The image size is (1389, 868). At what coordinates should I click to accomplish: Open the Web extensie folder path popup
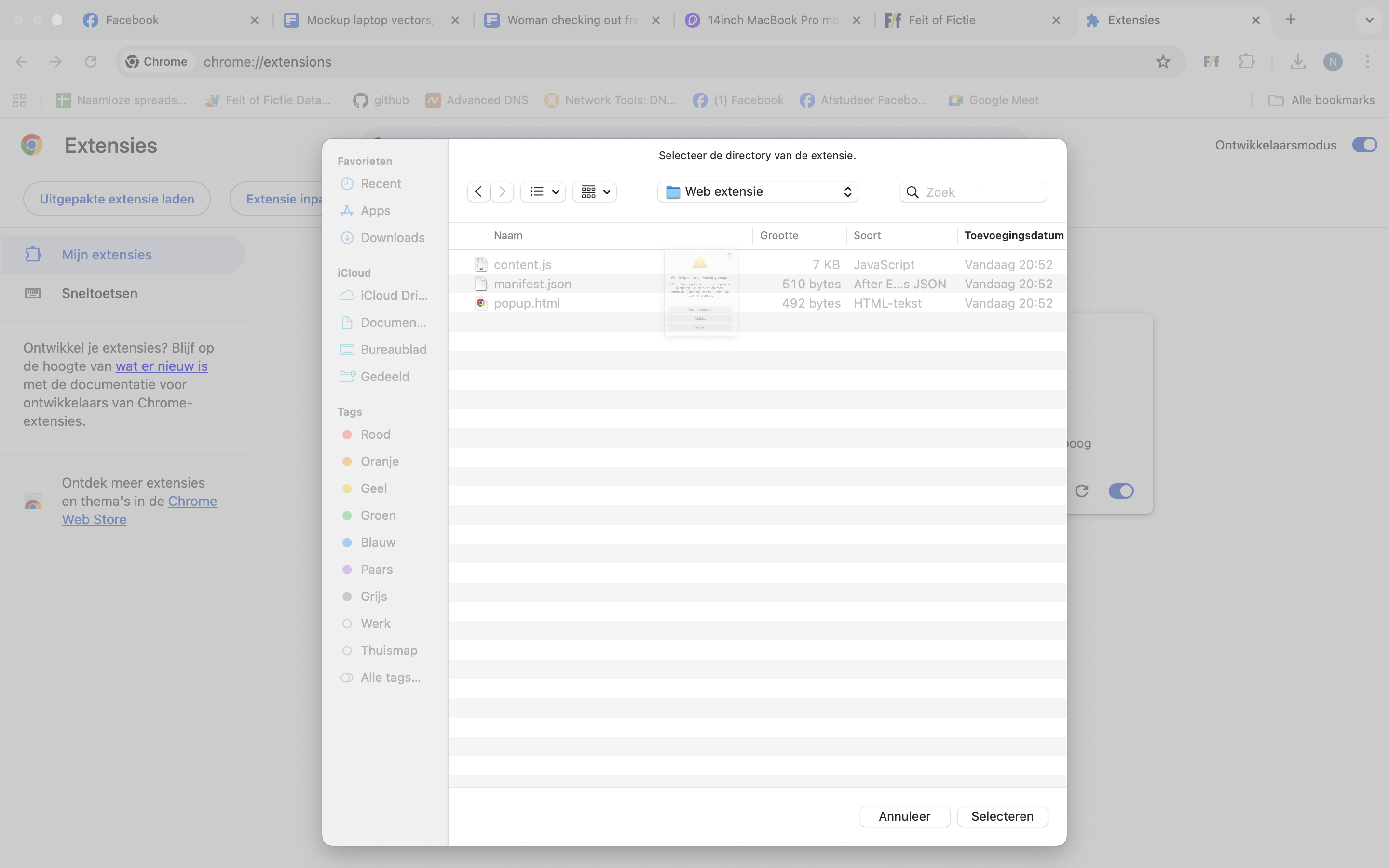tap(757, 192)
